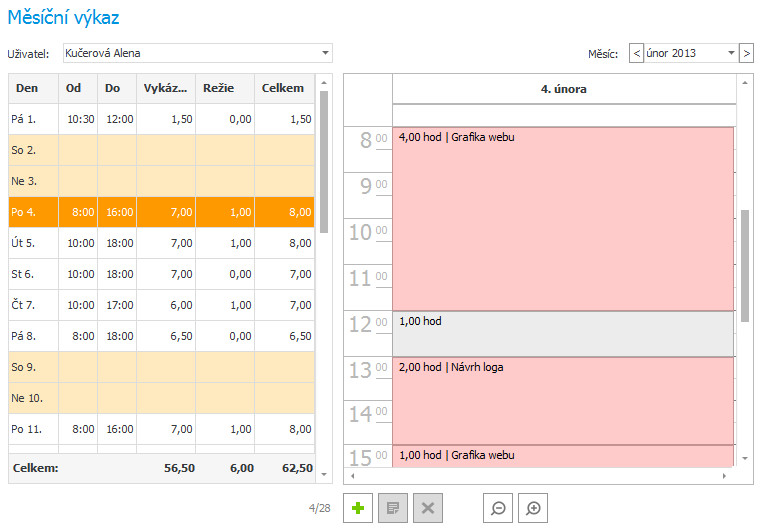
Task: Sort by the Den column header
Action: coord(34,88)
